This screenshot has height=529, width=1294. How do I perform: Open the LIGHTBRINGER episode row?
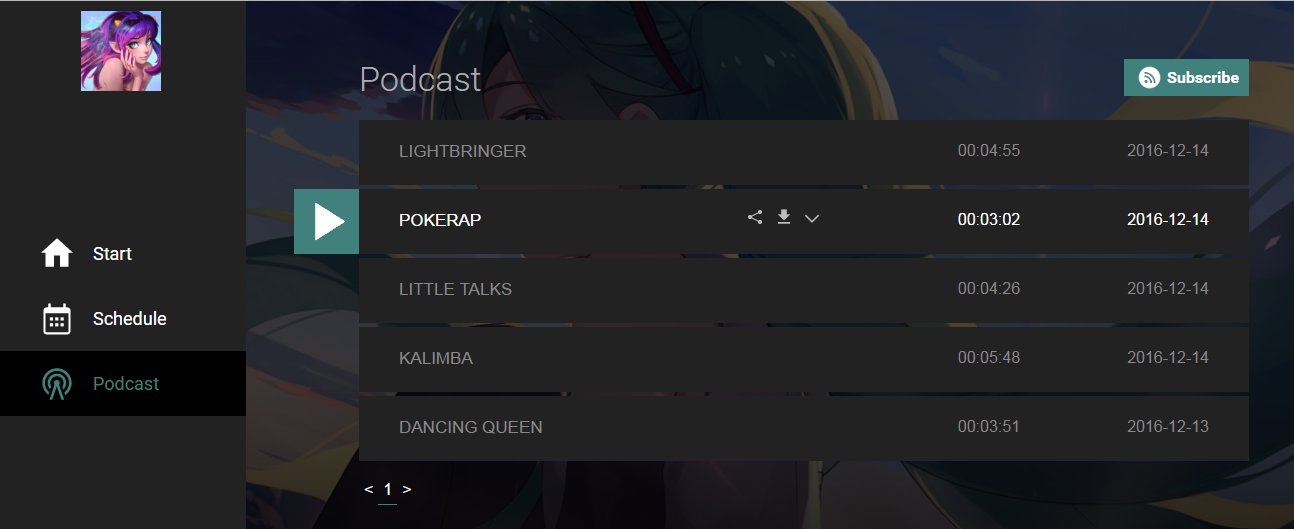pos(804,152)
